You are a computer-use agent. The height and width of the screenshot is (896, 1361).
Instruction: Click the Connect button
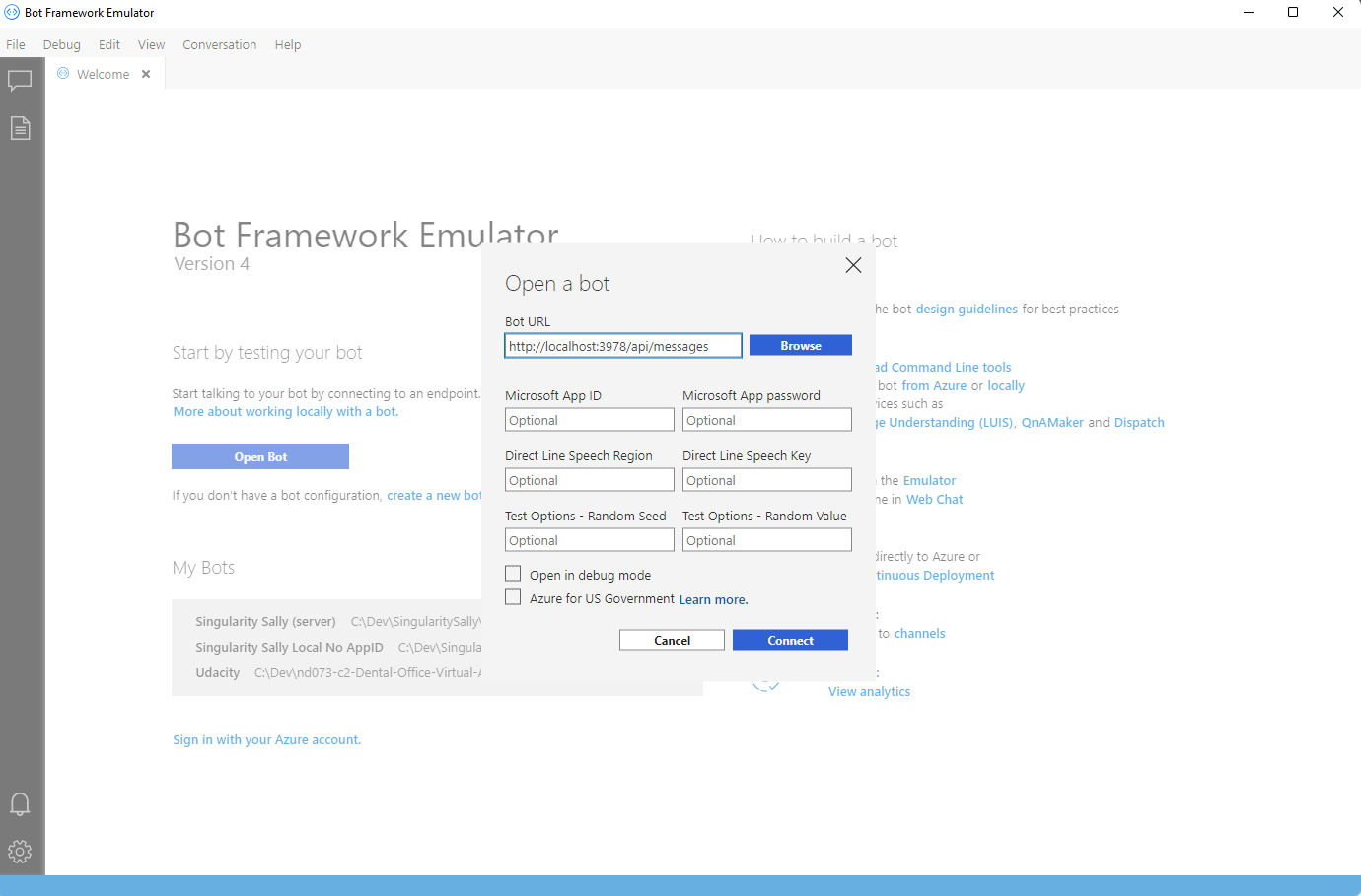[791, 640]
